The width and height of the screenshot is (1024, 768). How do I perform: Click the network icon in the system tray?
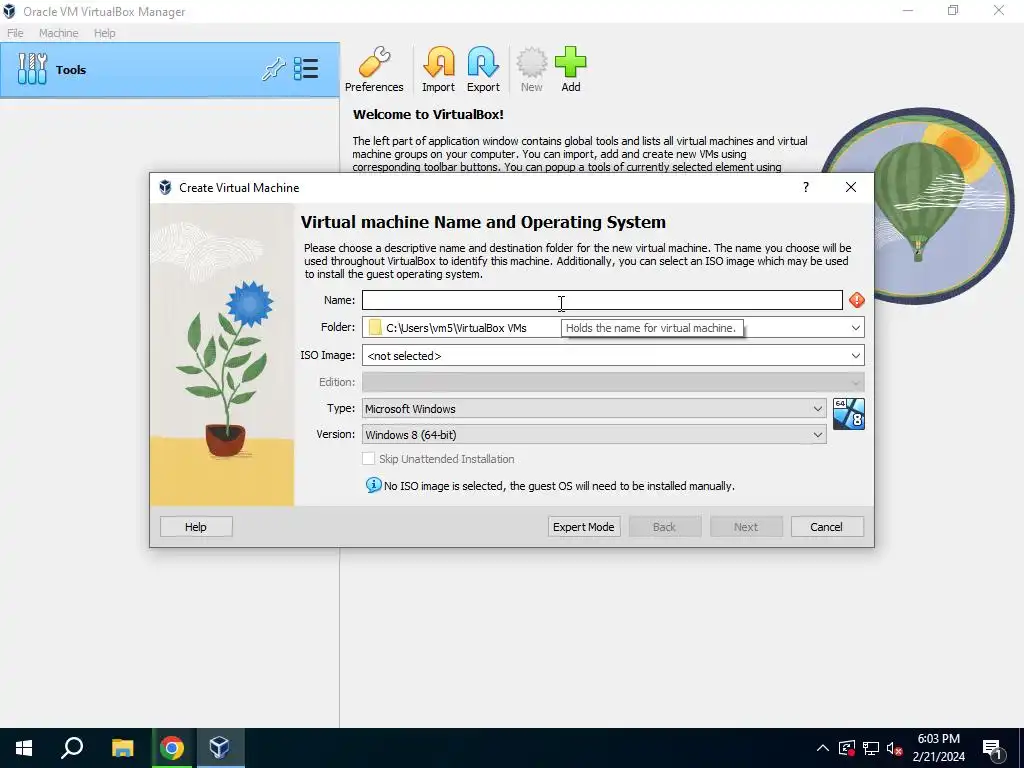pos(871,748)
